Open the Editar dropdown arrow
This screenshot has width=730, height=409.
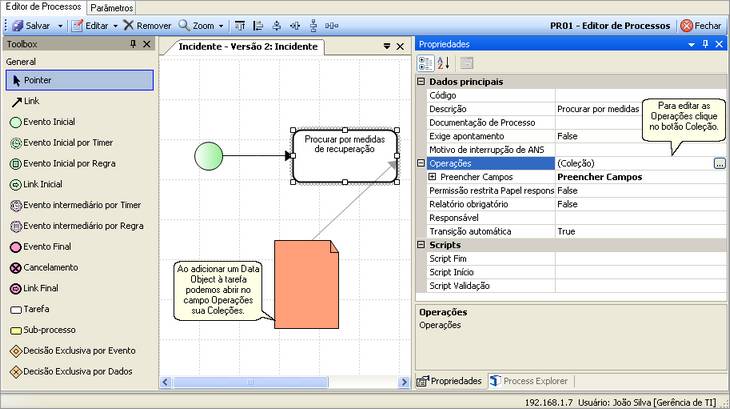115,26
